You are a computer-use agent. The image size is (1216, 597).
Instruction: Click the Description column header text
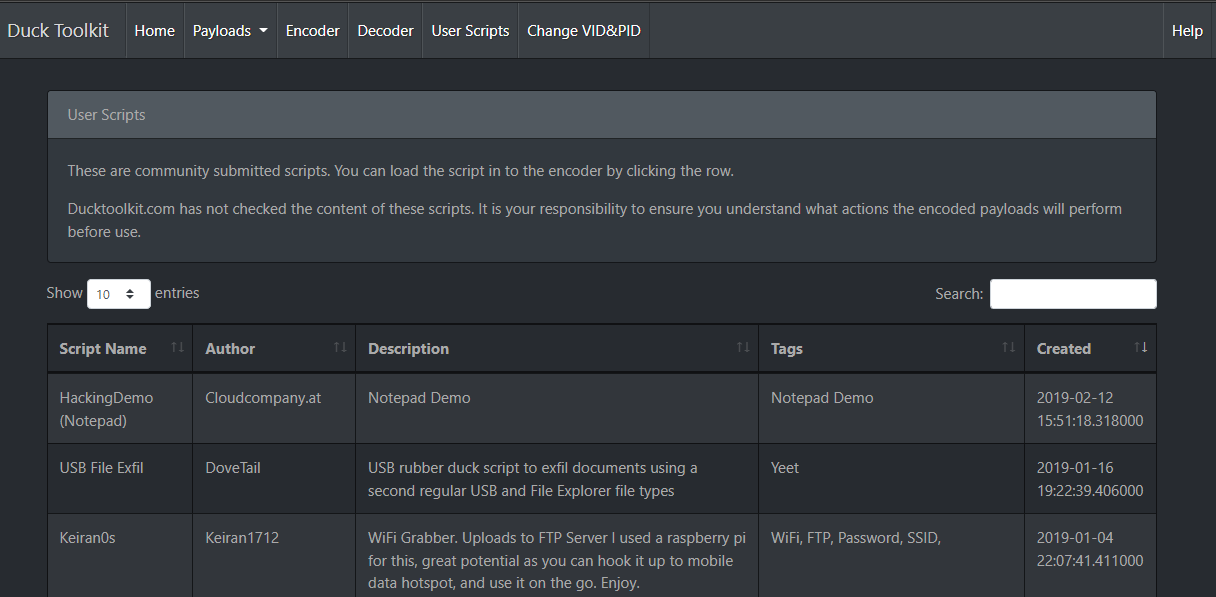pos(408,349)
